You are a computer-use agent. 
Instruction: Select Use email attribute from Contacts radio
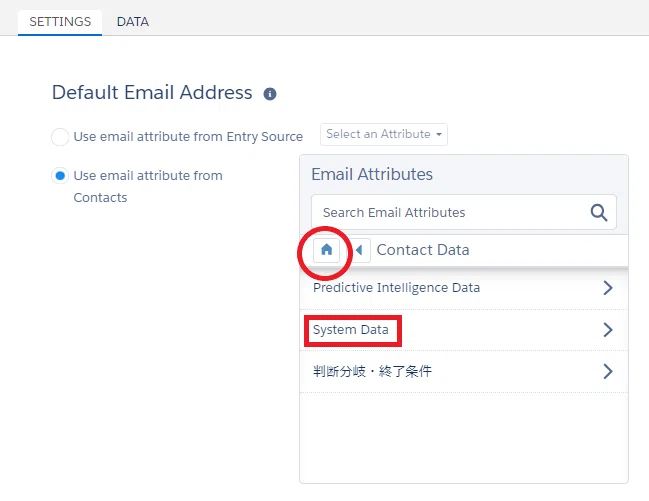coord(60,176)
